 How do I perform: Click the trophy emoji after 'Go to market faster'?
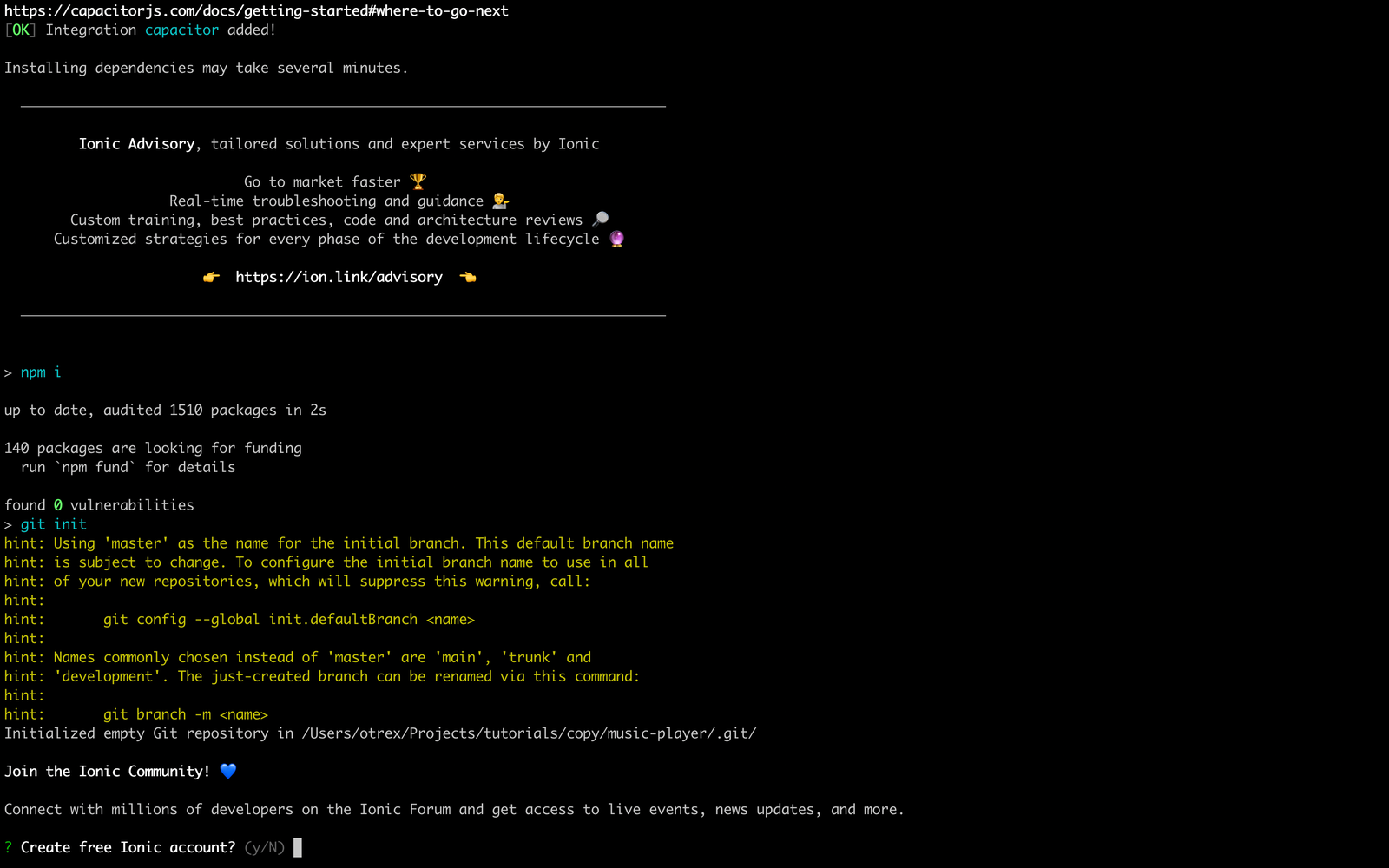click(418, 181)
